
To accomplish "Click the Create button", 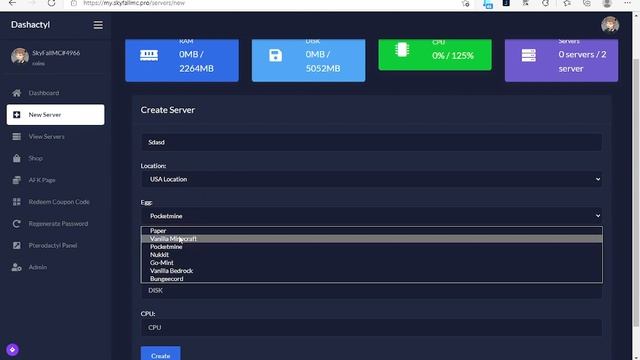I will (160, 354).
